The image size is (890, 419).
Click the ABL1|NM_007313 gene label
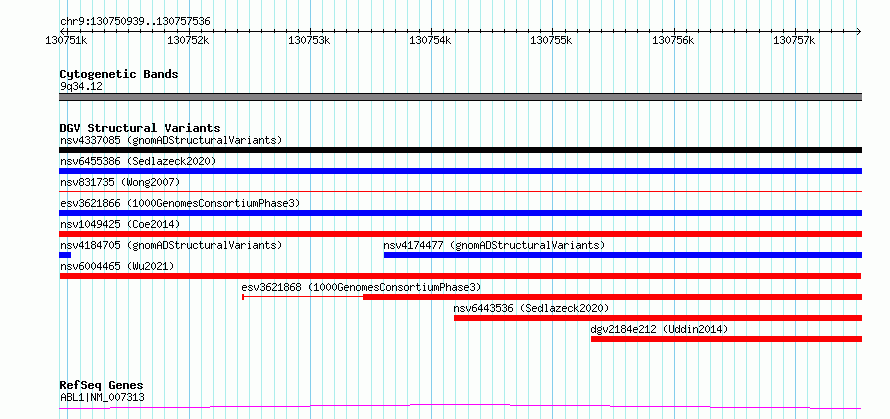click(102, 397)
